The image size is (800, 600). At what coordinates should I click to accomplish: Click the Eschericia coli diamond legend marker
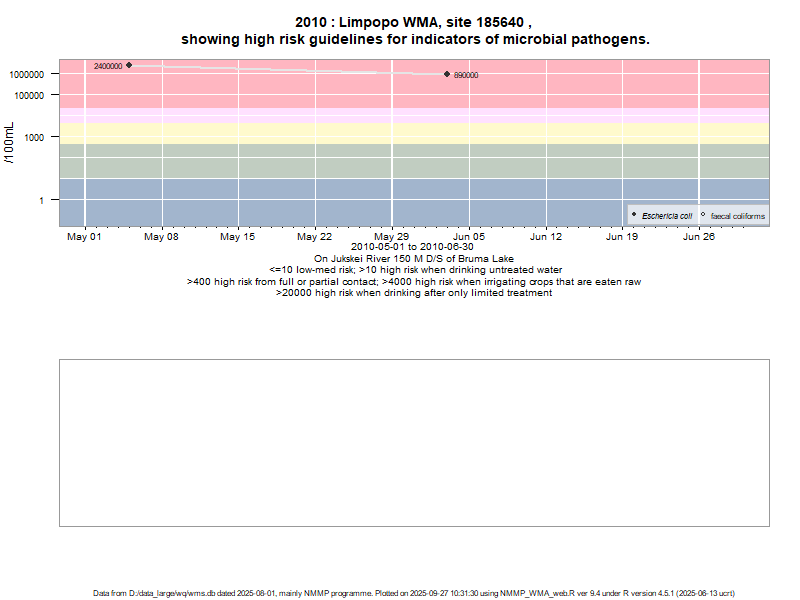pos(634,215)
